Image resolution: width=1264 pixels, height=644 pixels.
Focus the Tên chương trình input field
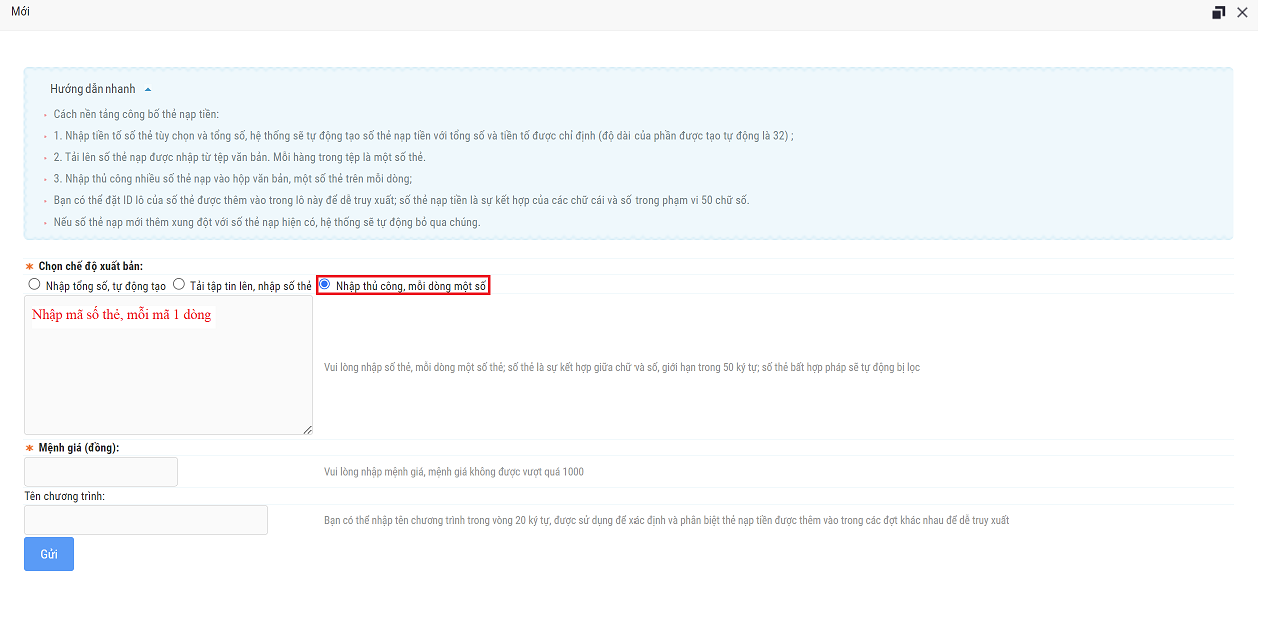coord(146,520)
